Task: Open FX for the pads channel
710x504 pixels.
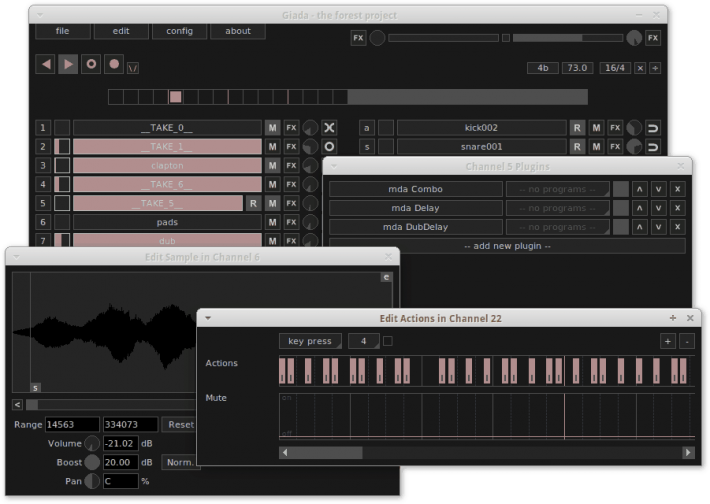Action: click(x=291, y=222)
